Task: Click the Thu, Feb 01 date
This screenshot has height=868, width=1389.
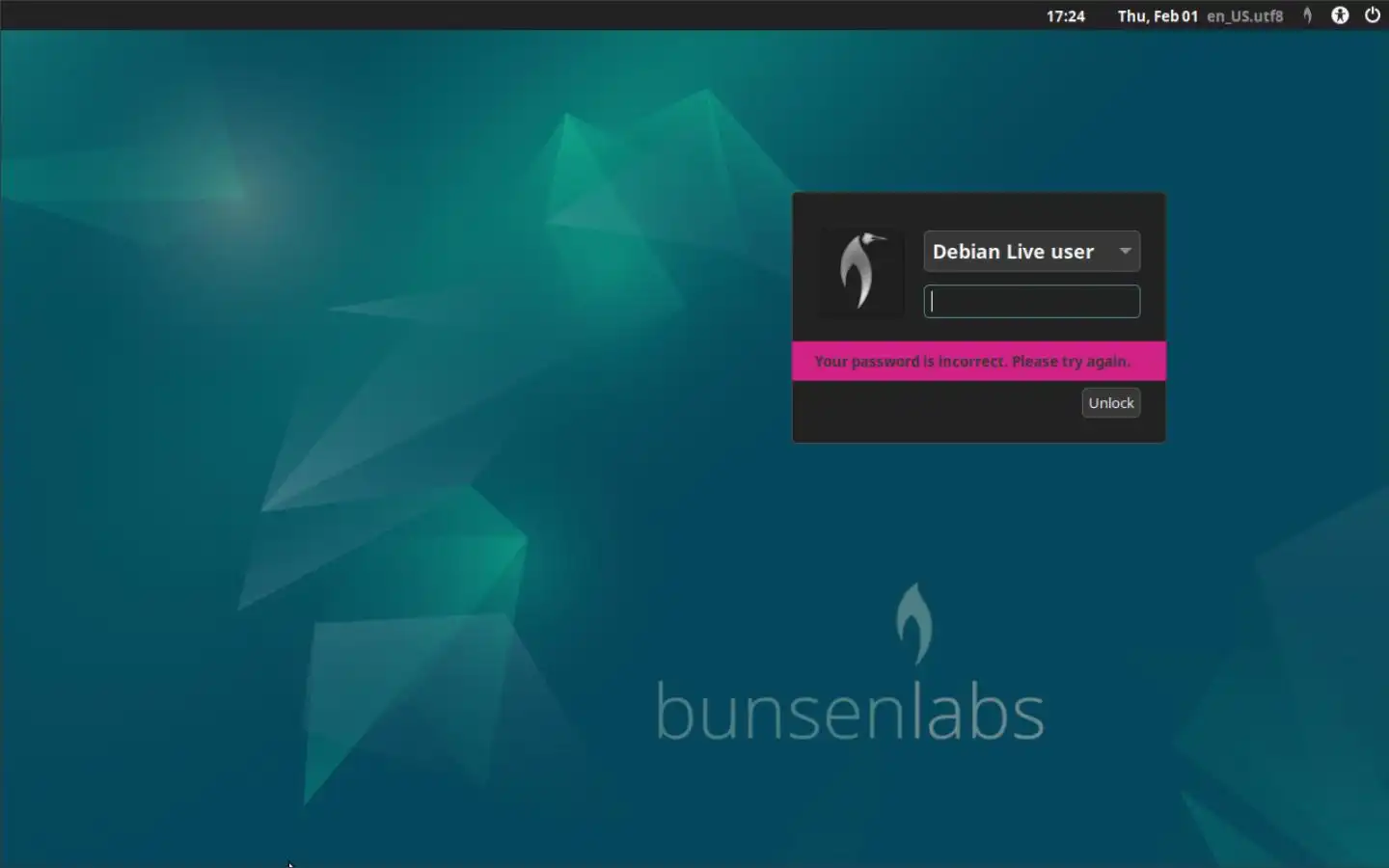Action: click(x=1157, y=15)
